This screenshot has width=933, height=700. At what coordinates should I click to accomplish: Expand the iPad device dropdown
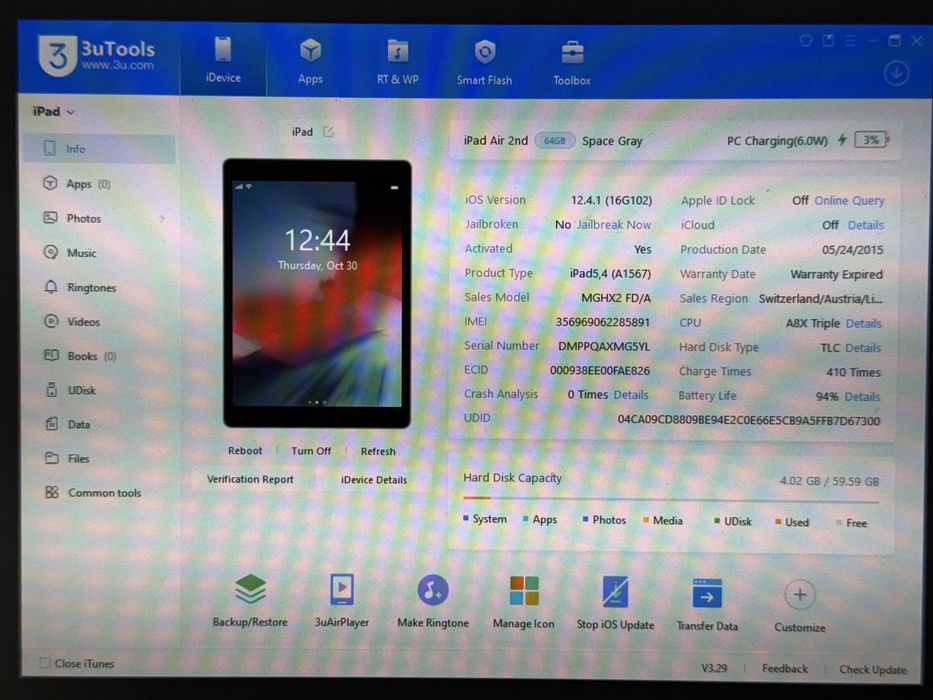click(54, 111)
